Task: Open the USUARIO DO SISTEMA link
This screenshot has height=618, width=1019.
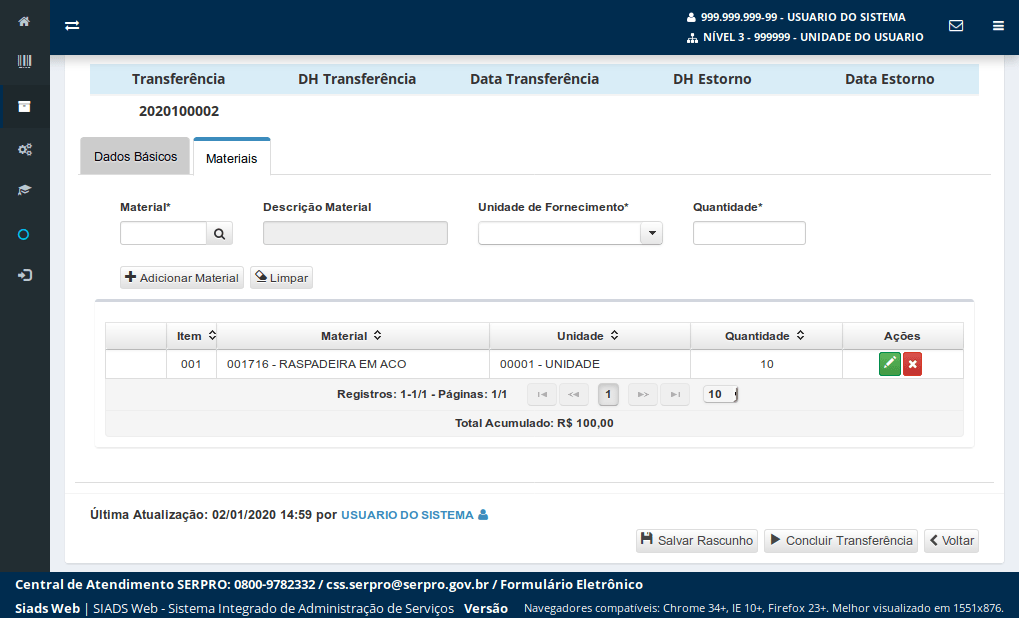Action: pos(407,515)
